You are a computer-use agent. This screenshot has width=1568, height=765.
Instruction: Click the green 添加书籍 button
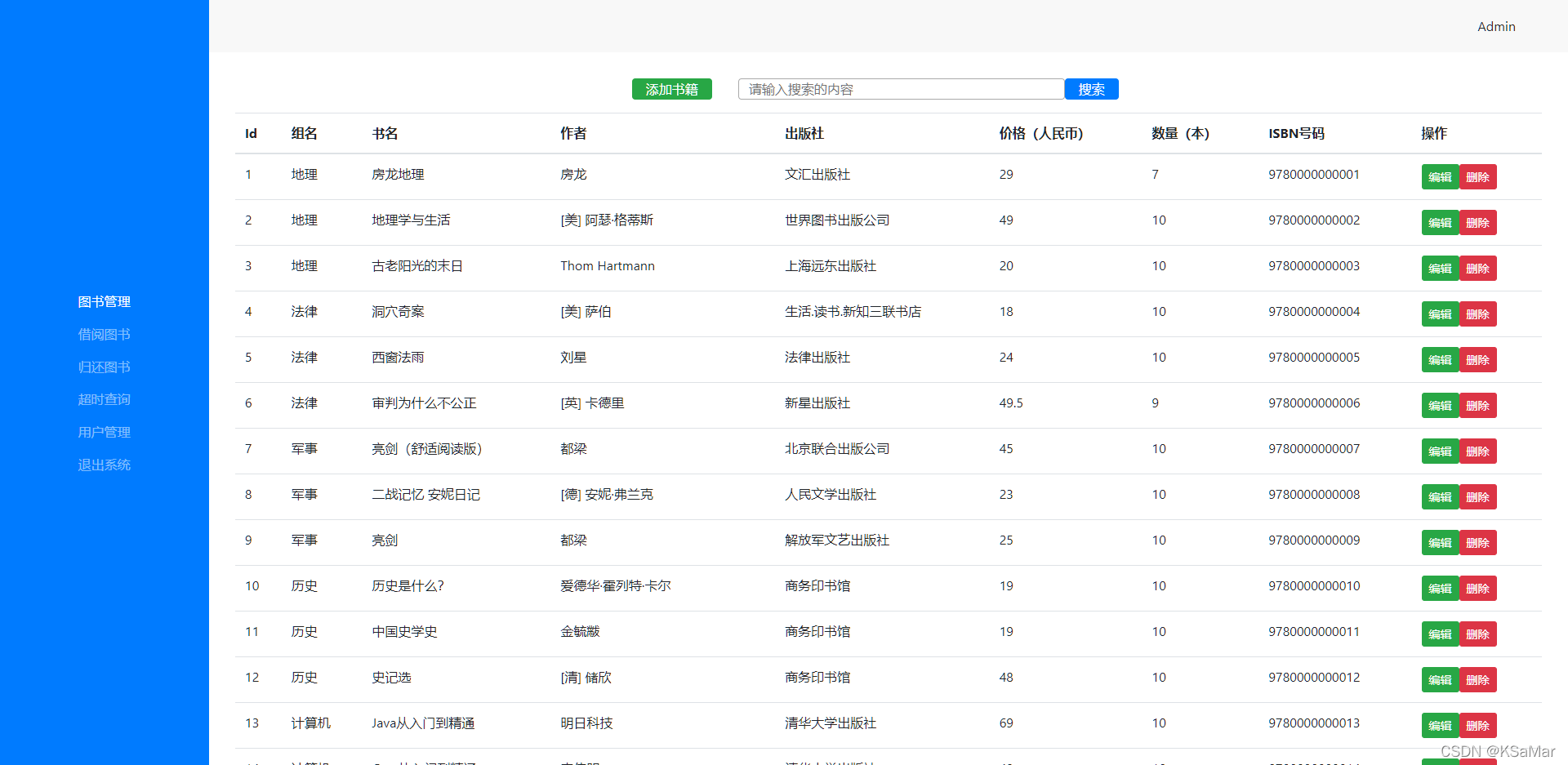[671, 89]
